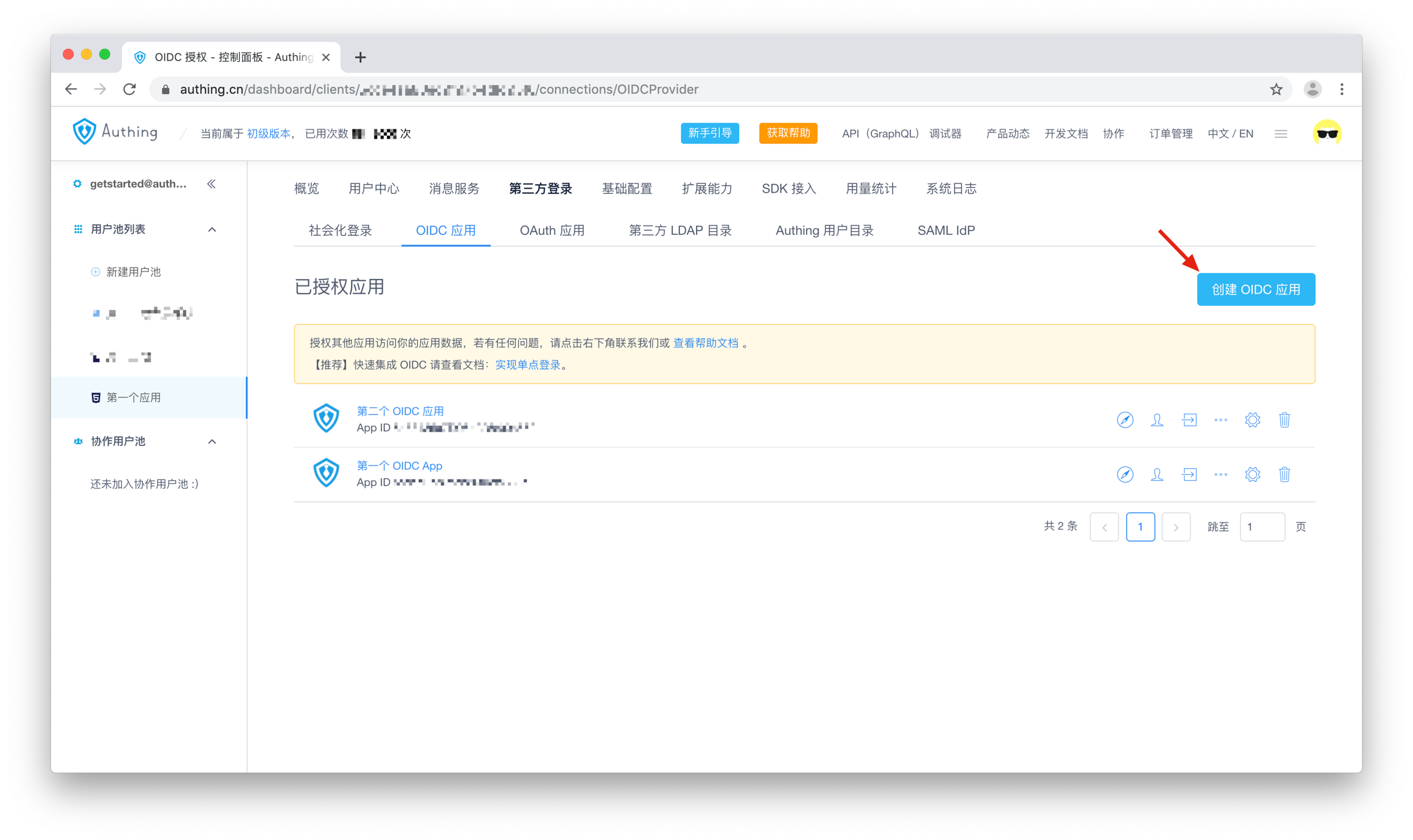The width and height of the screenshot is (1413, 840).
Task: Delete 第一个 OIDC App with trash icon
Action: (1284, 475)
